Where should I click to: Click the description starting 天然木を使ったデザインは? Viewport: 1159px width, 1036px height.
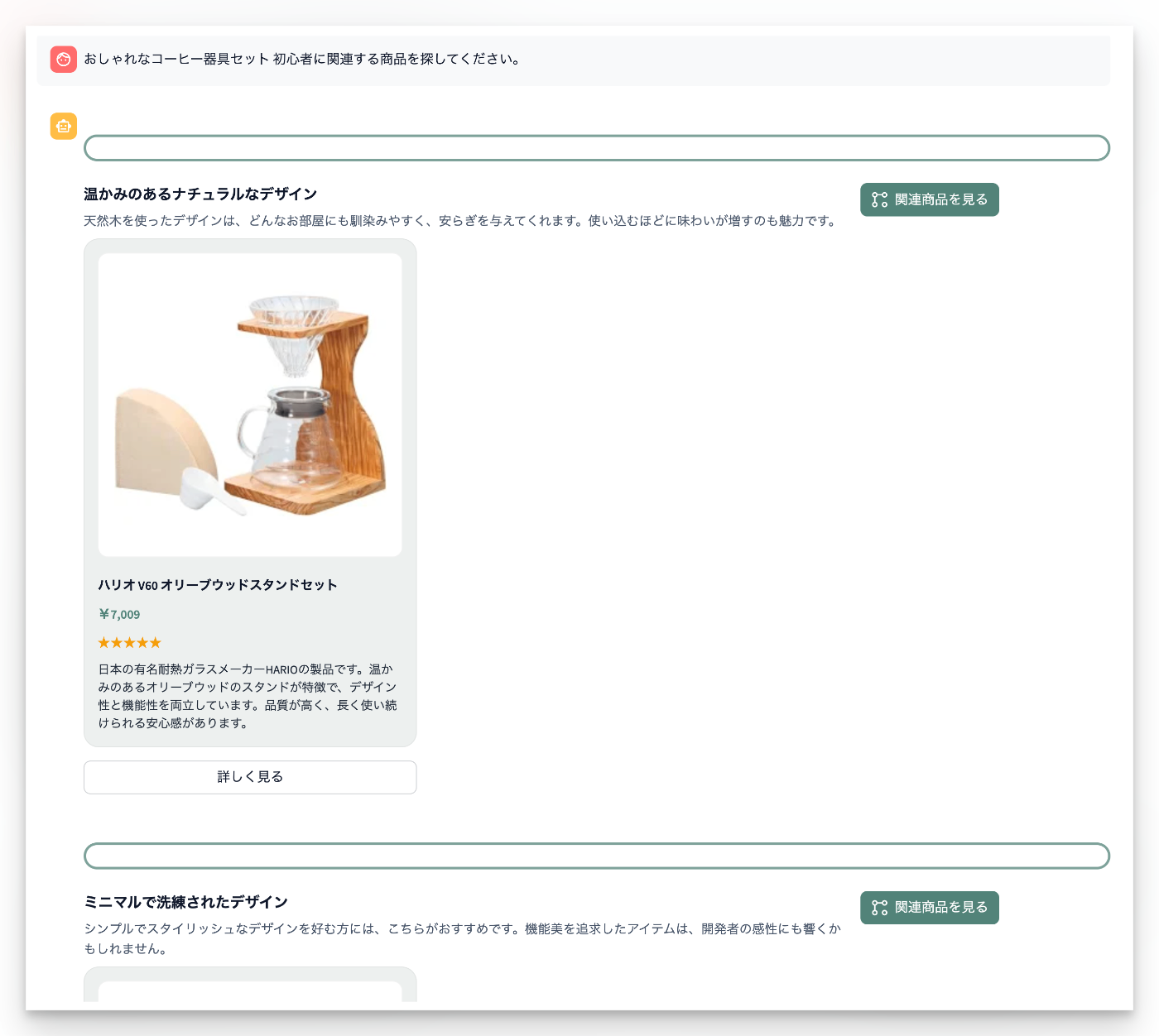pyautogui.click(x=462, y=221)
